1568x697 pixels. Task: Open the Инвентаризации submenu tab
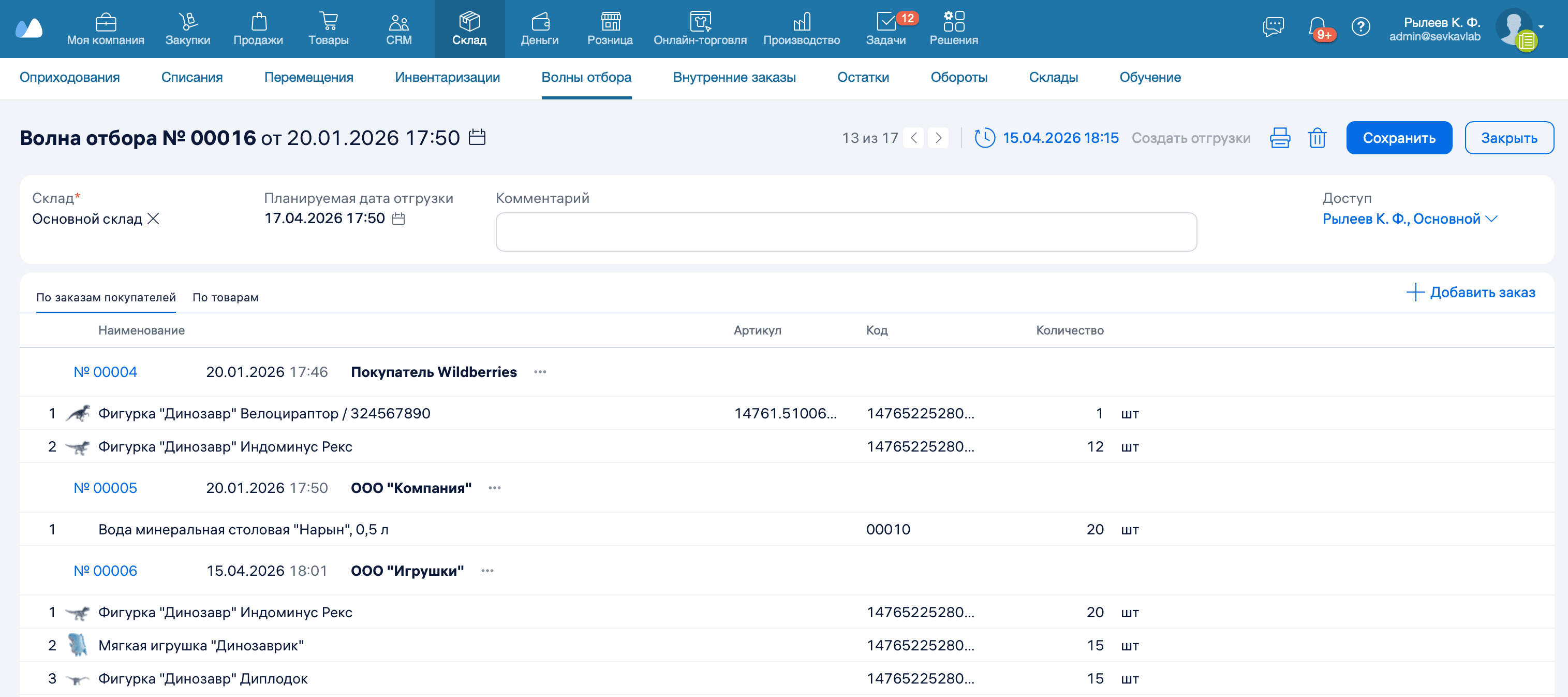pyautogui.click(x=447, y=77)
